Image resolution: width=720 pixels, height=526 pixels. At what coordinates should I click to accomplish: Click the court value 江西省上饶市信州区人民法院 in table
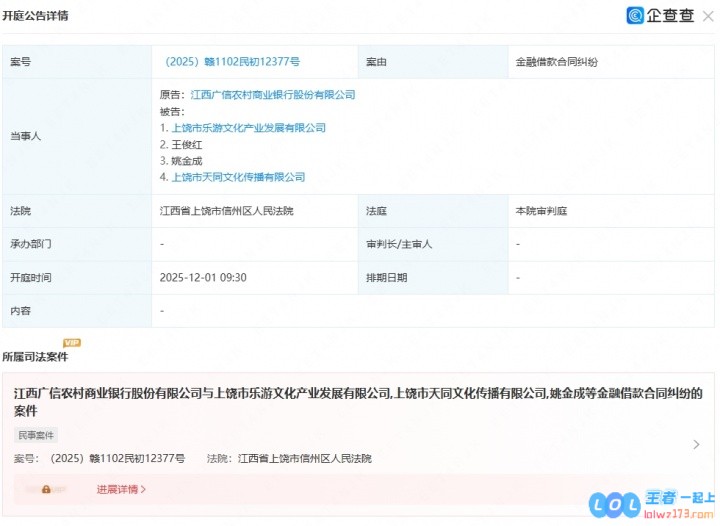(226, 211)
